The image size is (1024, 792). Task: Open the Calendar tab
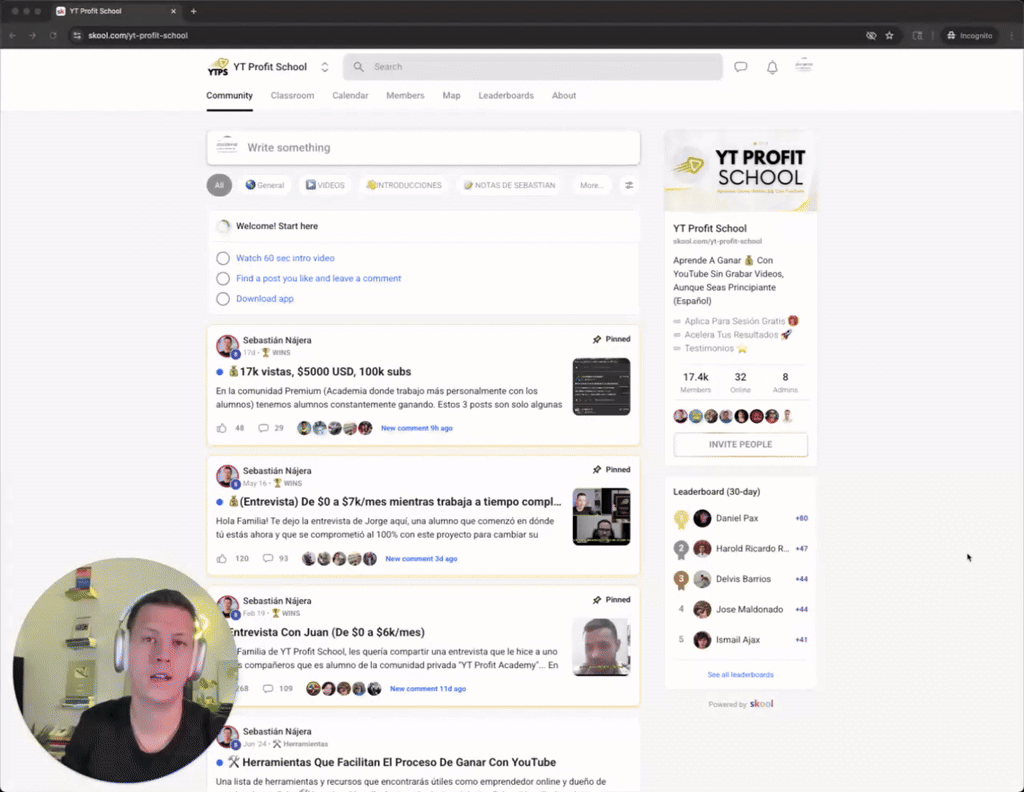click(x=350, y=95)
